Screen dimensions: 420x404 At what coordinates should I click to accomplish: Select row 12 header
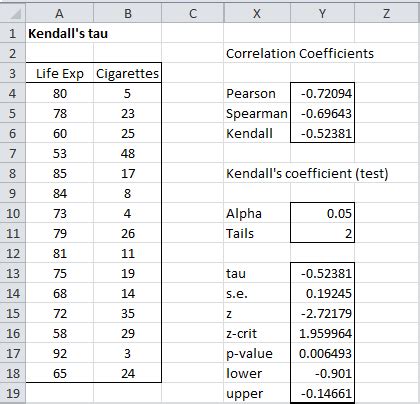[12, 253]
